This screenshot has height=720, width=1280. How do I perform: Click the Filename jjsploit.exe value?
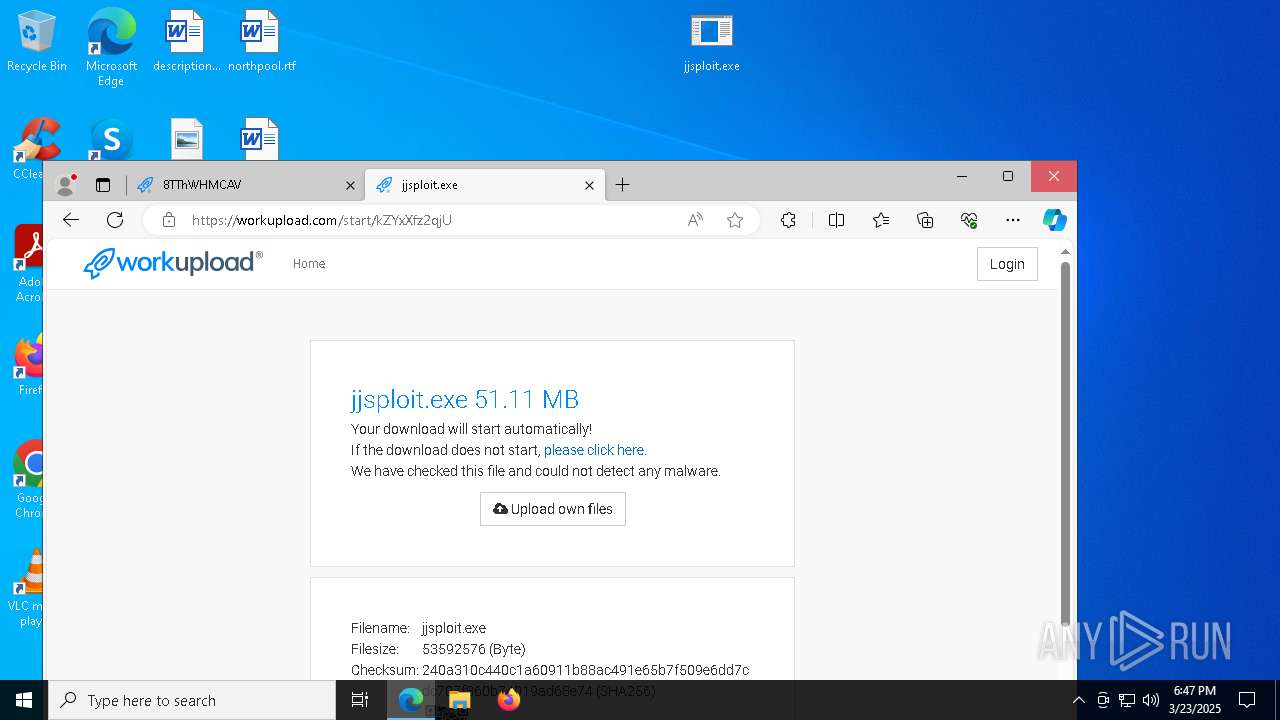454,628
